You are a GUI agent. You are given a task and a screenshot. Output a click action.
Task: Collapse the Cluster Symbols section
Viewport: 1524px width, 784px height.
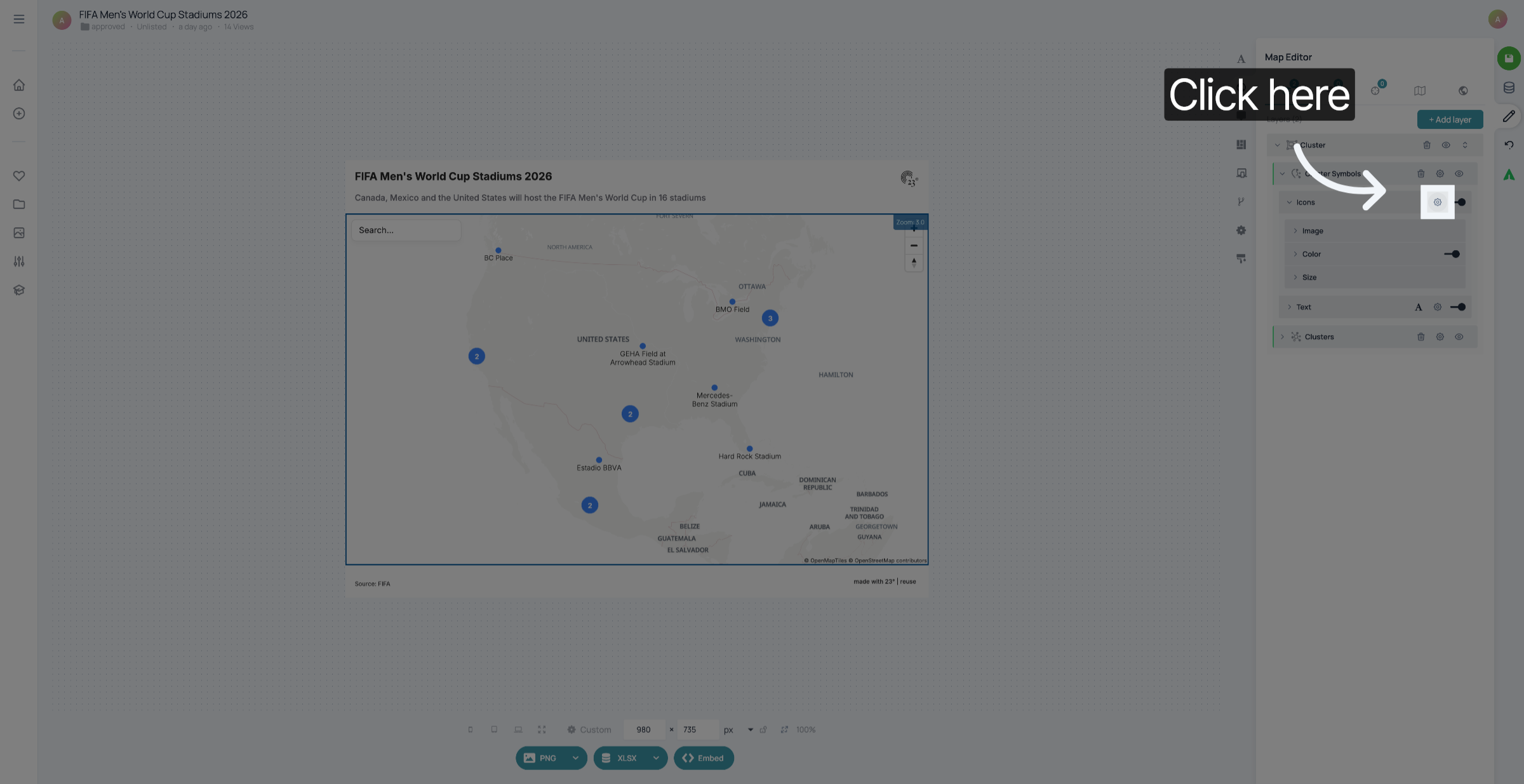pyautogui.click(x=1283, y=174)
